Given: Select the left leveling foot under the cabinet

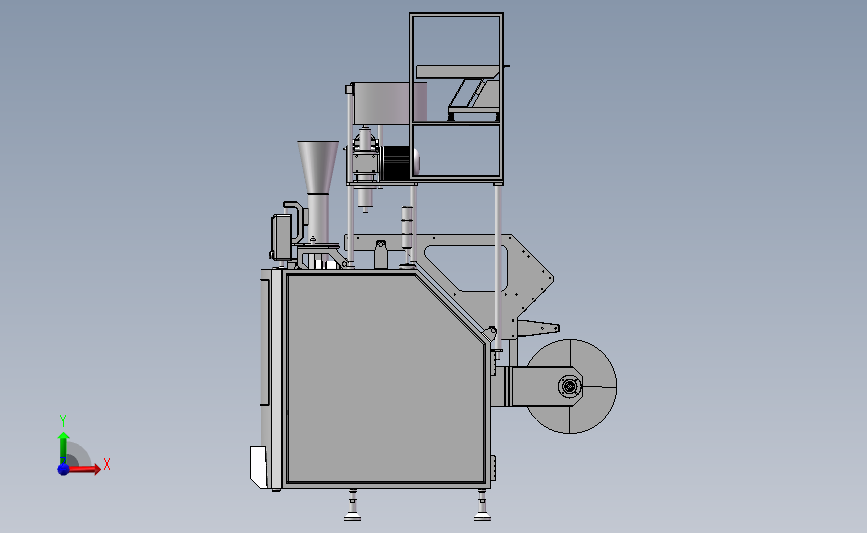Looking at the screenshot, I should click(352, 506).
